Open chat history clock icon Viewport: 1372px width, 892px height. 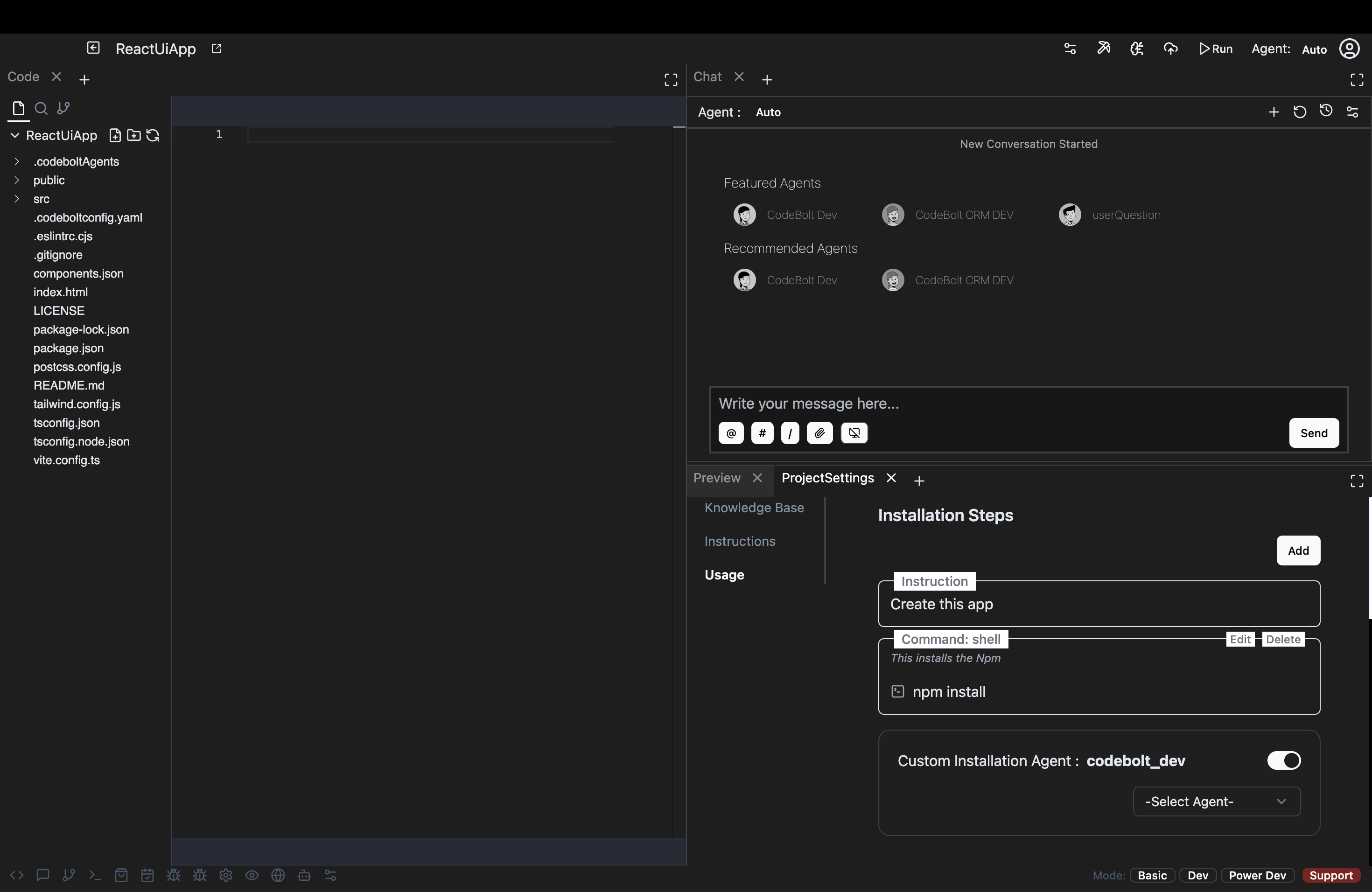click(1326, 111)
